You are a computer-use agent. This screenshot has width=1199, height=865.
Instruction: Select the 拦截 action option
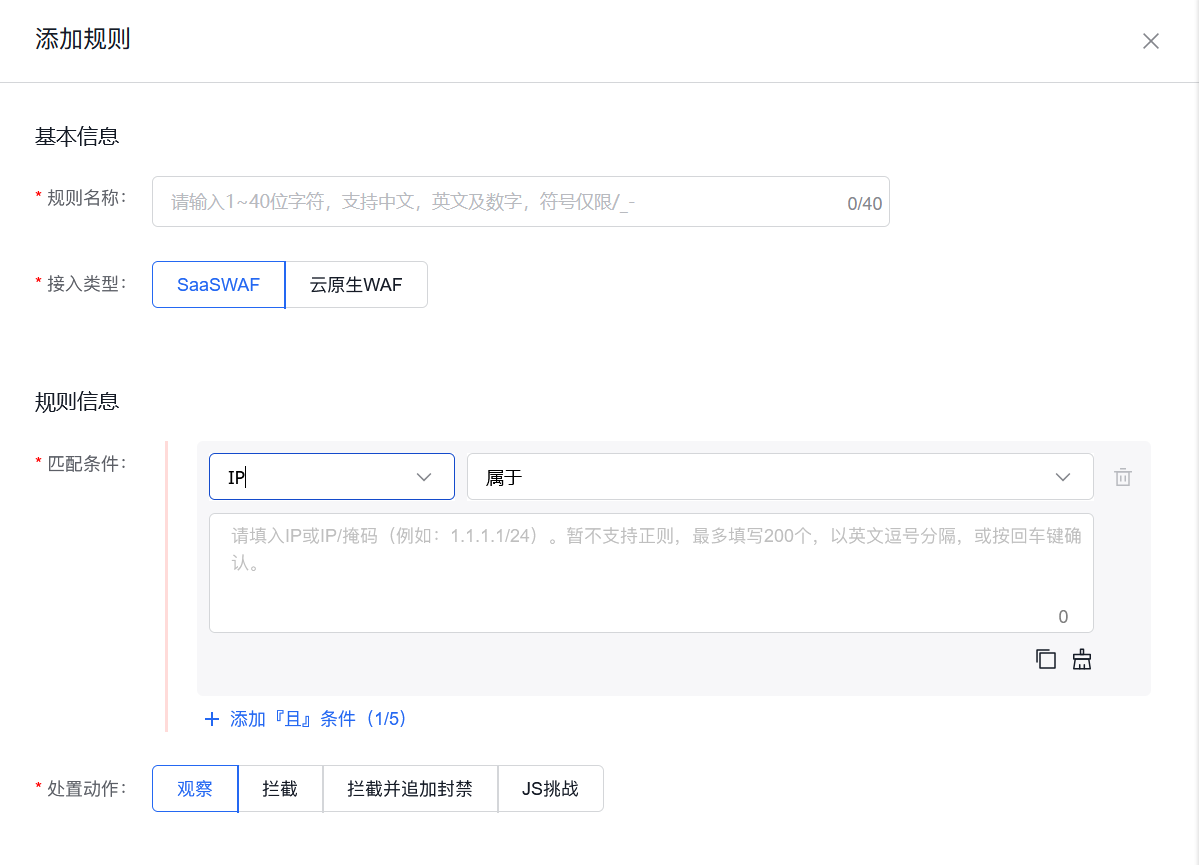pyautogui.click(x=280, y=788)
